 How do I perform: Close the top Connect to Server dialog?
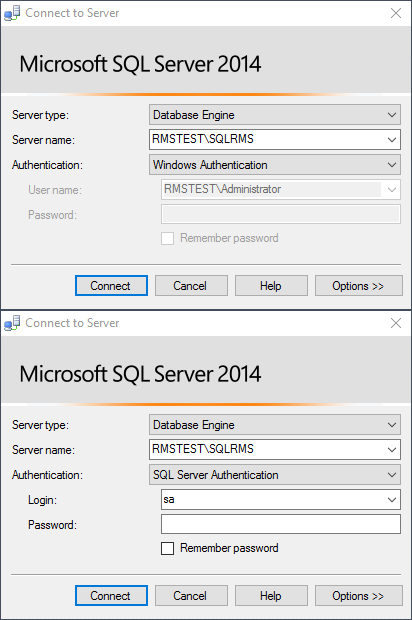396,13
